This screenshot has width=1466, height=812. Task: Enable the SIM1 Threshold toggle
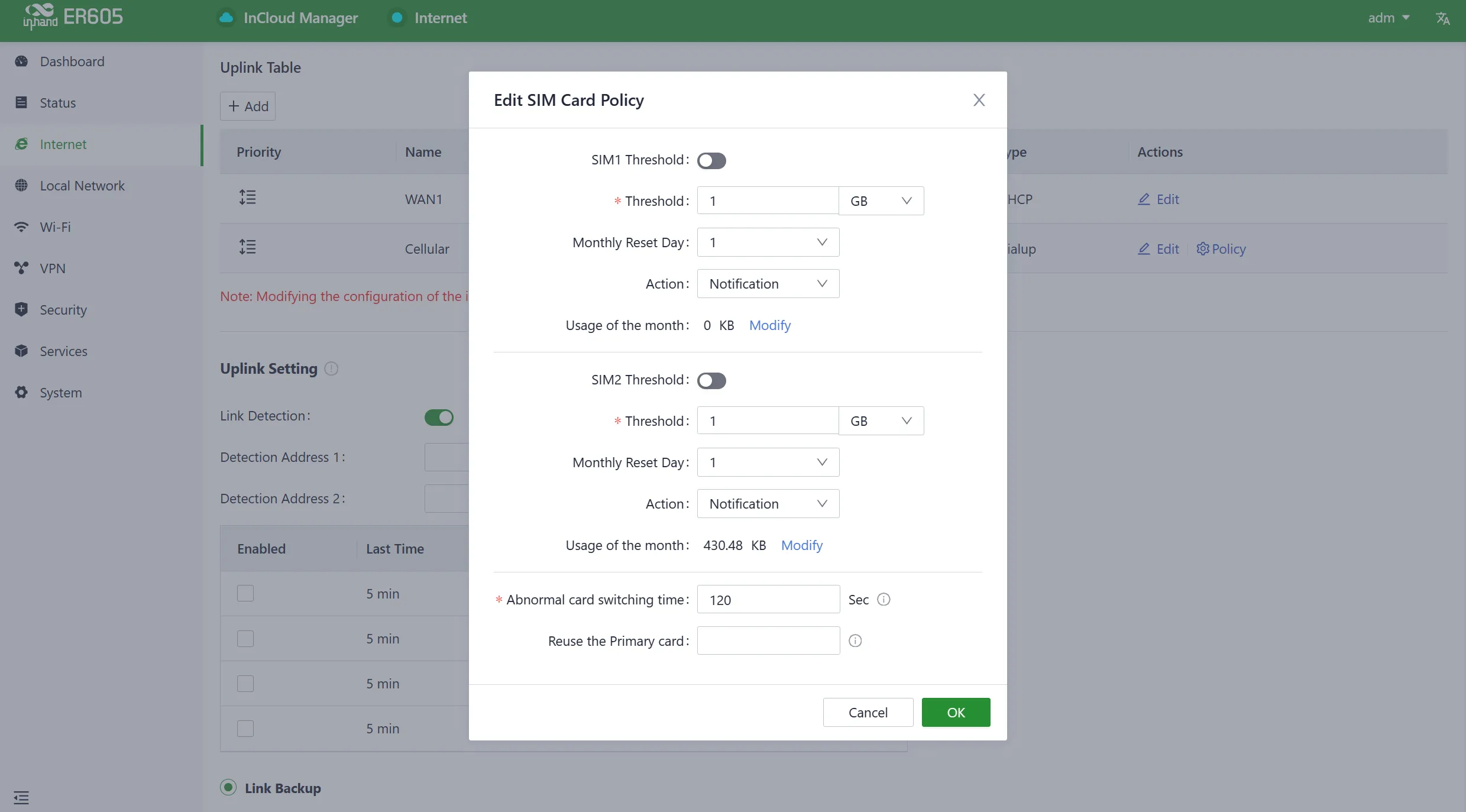[x=711, y=160]
